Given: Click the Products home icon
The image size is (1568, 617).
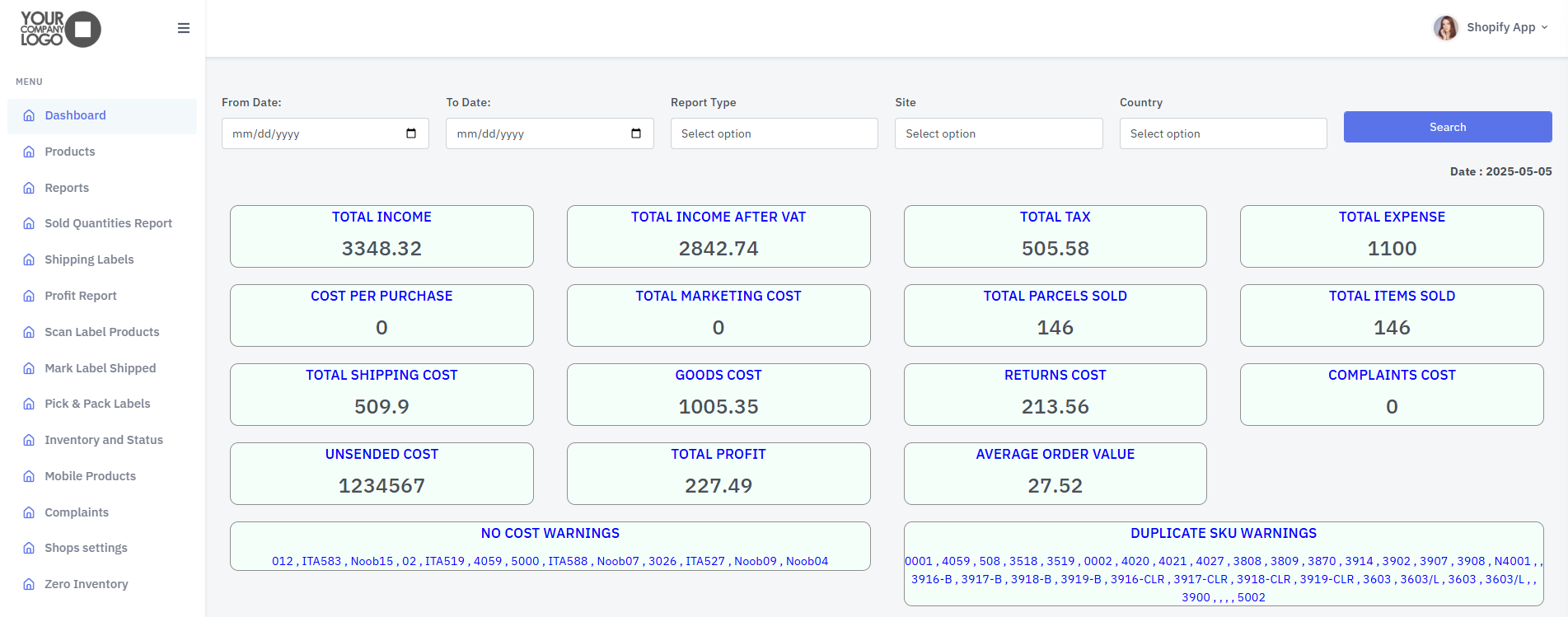Looking at the screenshot, I should (29, 152).
